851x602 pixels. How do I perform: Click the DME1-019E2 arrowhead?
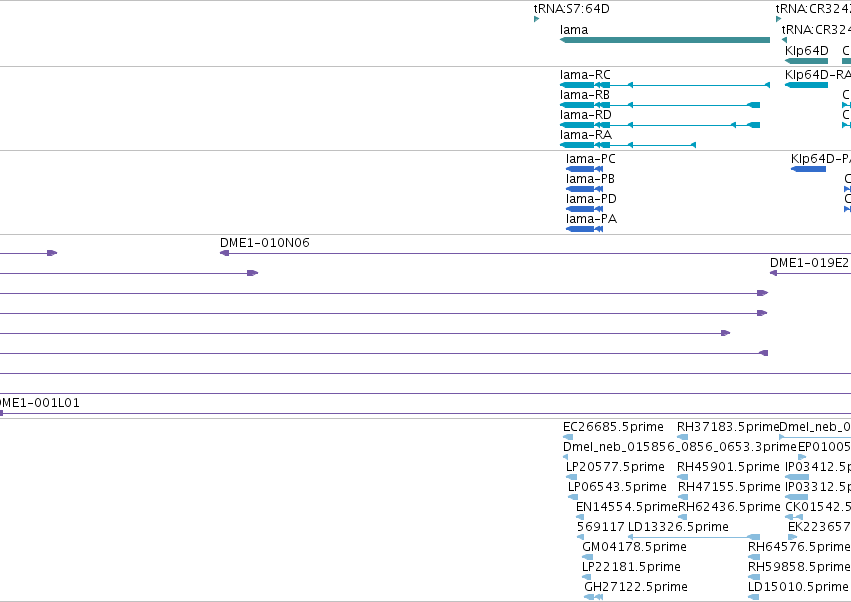click(x=773, y=273)
